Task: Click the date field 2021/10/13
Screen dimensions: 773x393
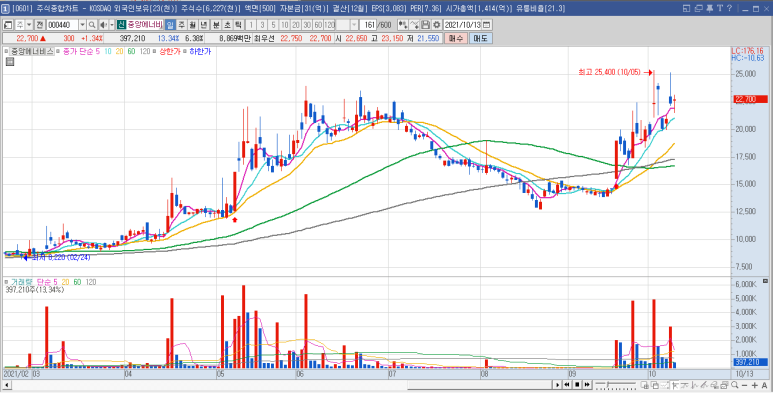Action: [x=462, y=25]
